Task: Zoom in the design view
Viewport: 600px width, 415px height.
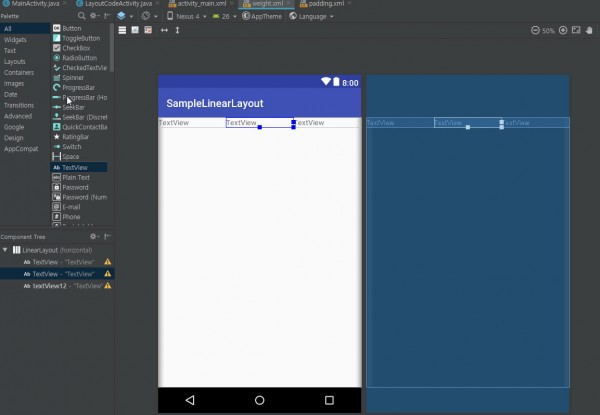Action: click(x=563, y=30)
